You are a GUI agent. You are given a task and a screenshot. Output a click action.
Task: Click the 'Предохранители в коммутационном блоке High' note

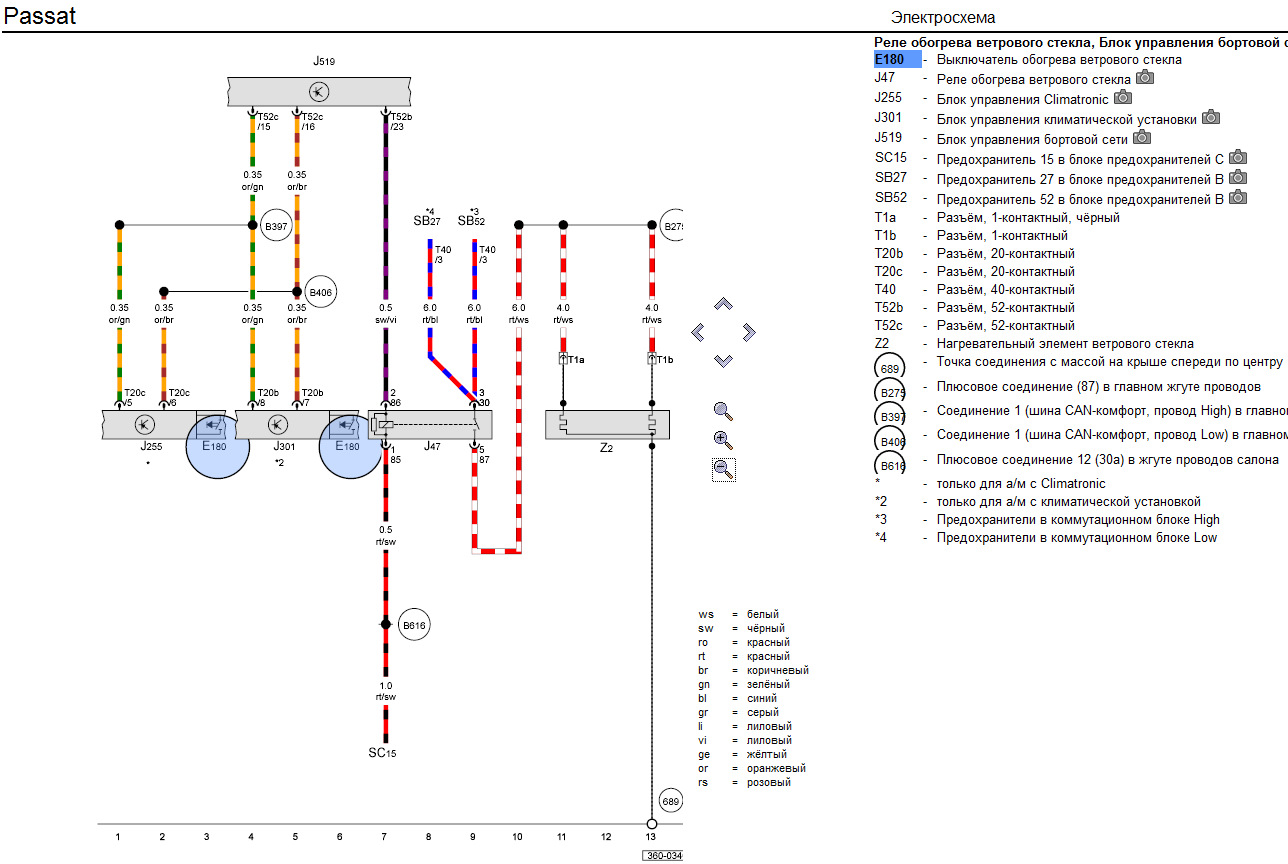pyautogui.click(x=1078, y=519)
